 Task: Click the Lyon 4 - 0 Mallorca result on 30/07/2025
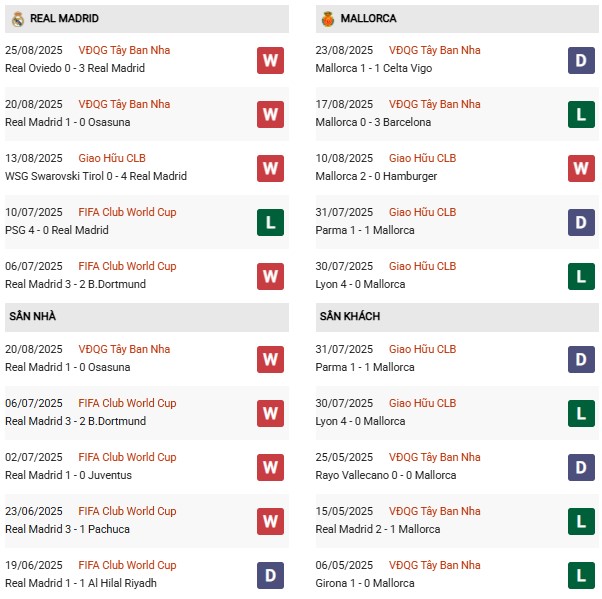click(360, 284)
